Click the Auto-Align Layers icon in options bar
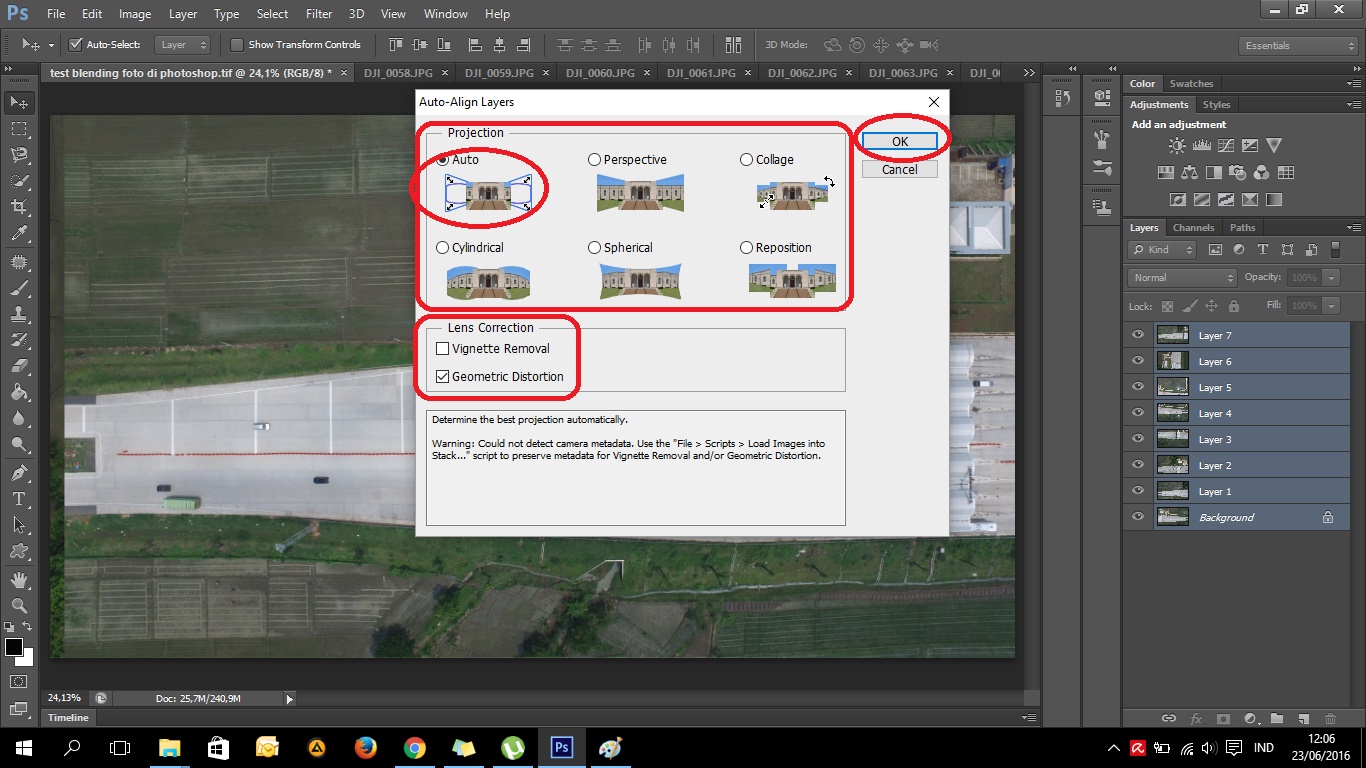Screen dimensions: 1366x768 click(735, 45)
